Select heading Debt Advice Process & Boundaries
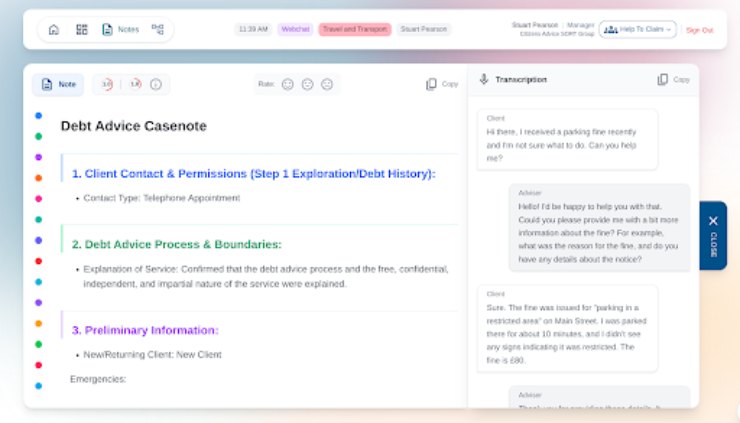This screenshot has height=423, width=740. pyautogui.click(x=177, y=245)
